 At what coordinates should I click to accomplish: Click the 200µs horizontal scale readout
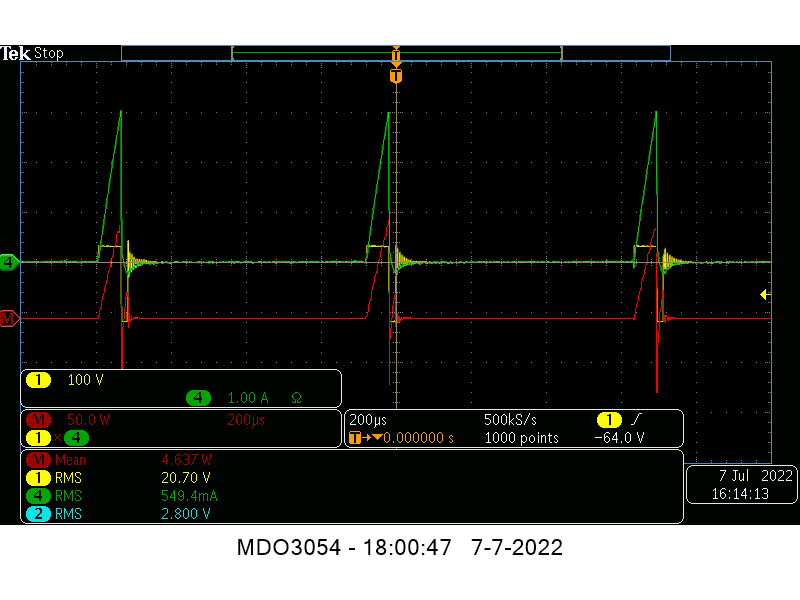366,420
